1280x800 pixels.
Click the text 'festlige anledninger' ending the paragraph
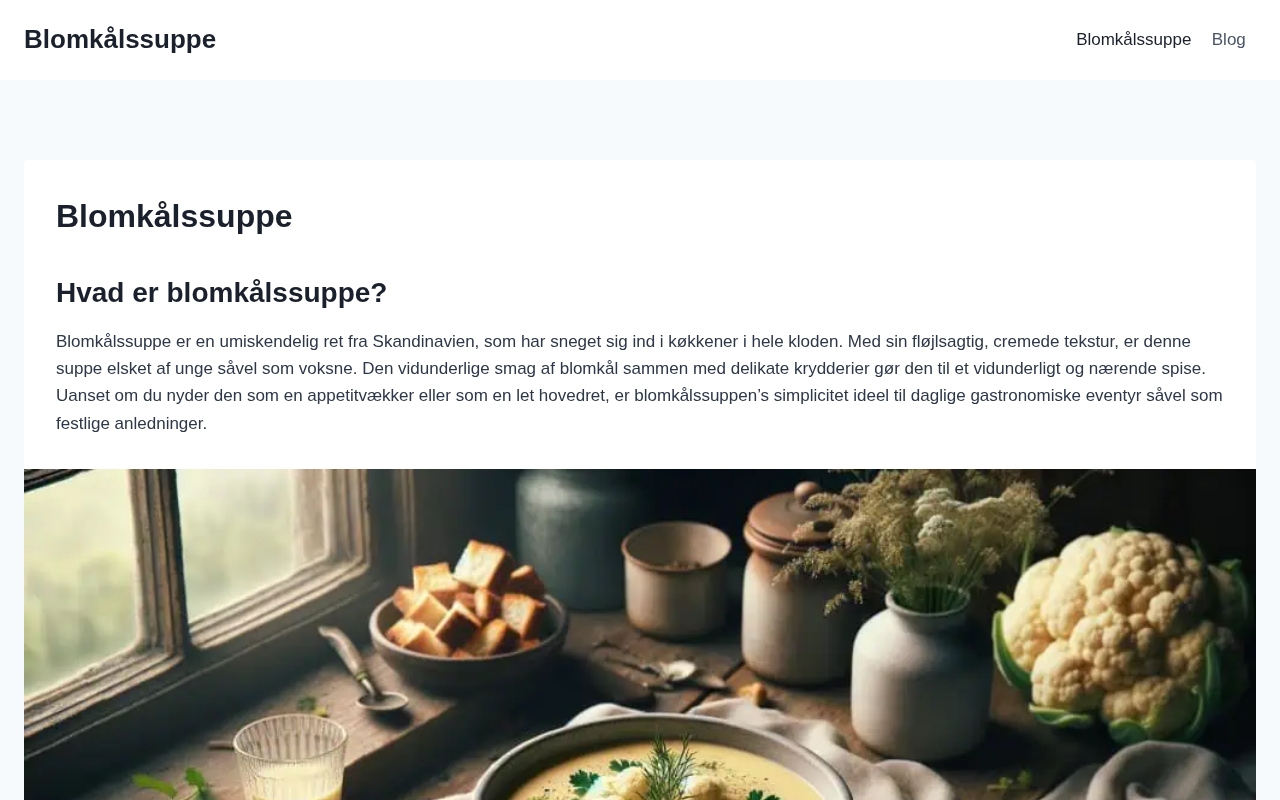[x=129, y=423]
